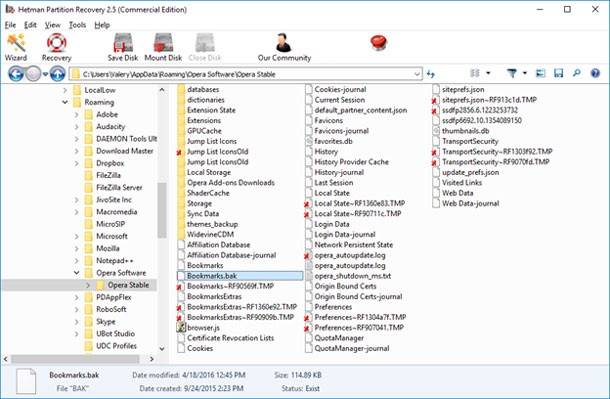
Task: Open the history dropdown next to forward arrow
Action: pyautogui.click(x=45, y=74)
